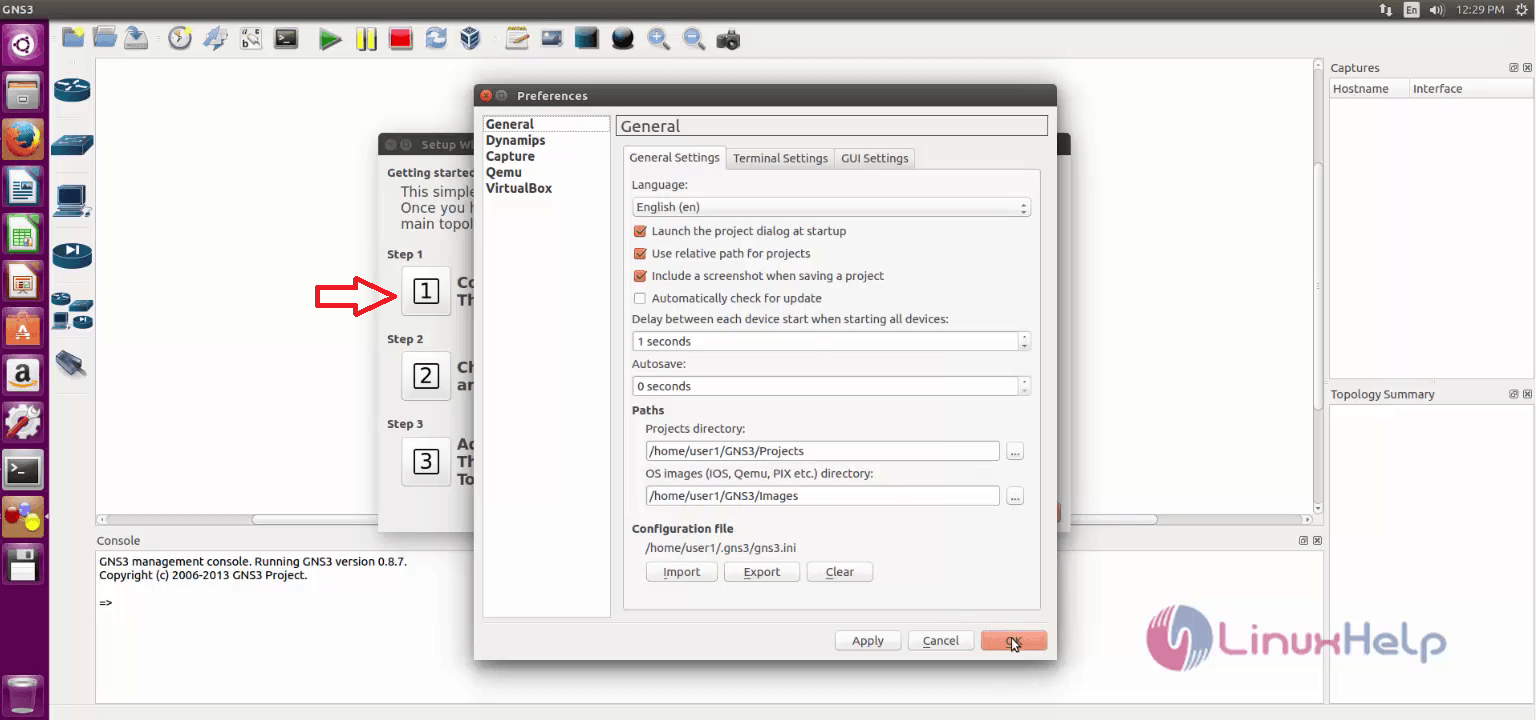Click the Console to all devices icon
1536x720 pixels.
(x=287, y=39)
